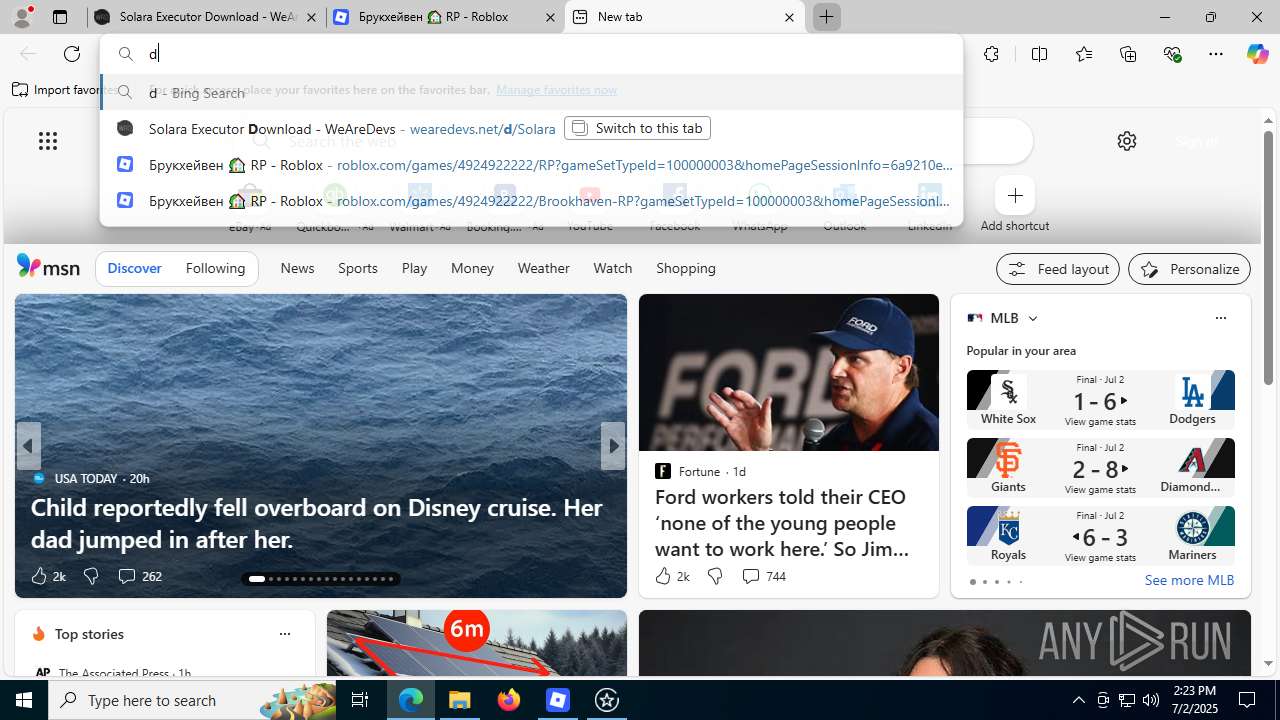This screenshot has width=1280, height=720.
Task: Open Settings and more ellipsis menu
Action: point(1216,54)
